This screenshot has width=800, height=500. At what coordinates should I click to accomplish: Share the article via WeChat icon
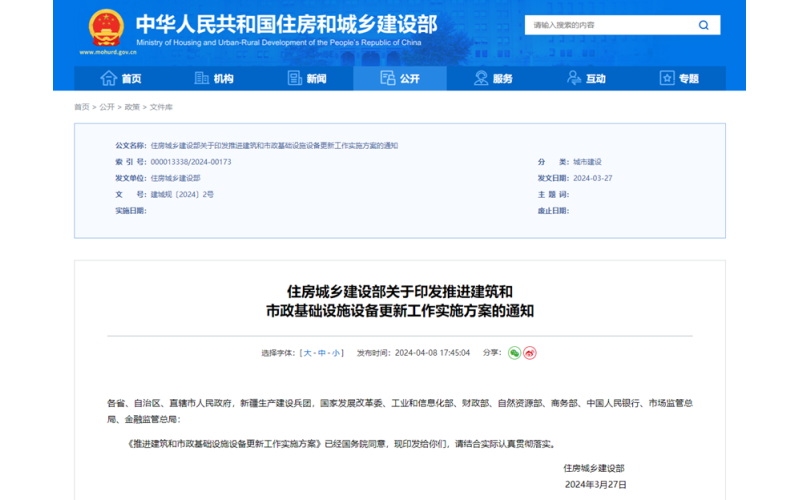coord(514,353)
